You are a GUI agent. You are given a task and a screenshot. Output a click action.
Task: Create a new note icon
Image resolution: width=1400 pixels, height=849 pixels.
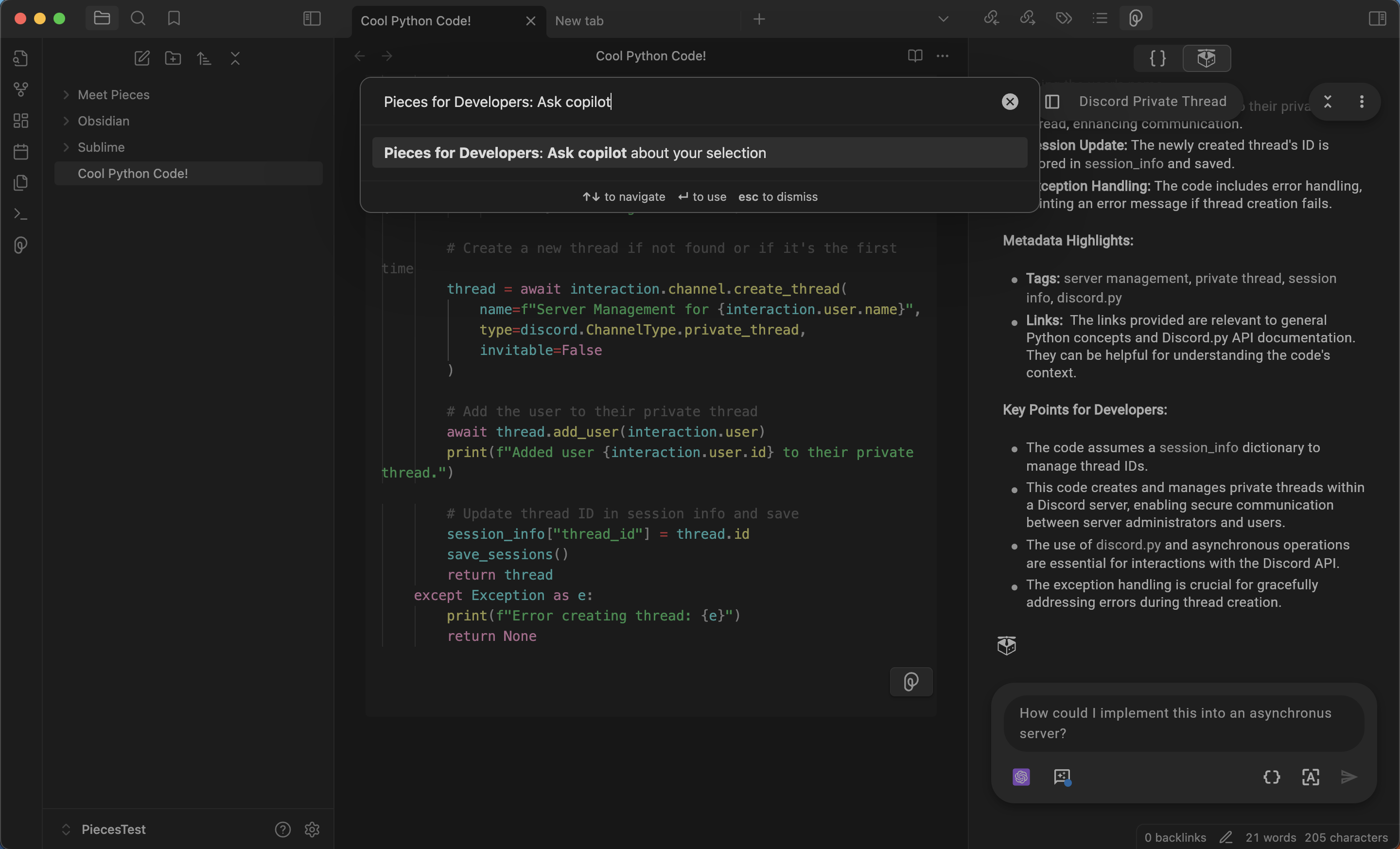click(142, 58)
